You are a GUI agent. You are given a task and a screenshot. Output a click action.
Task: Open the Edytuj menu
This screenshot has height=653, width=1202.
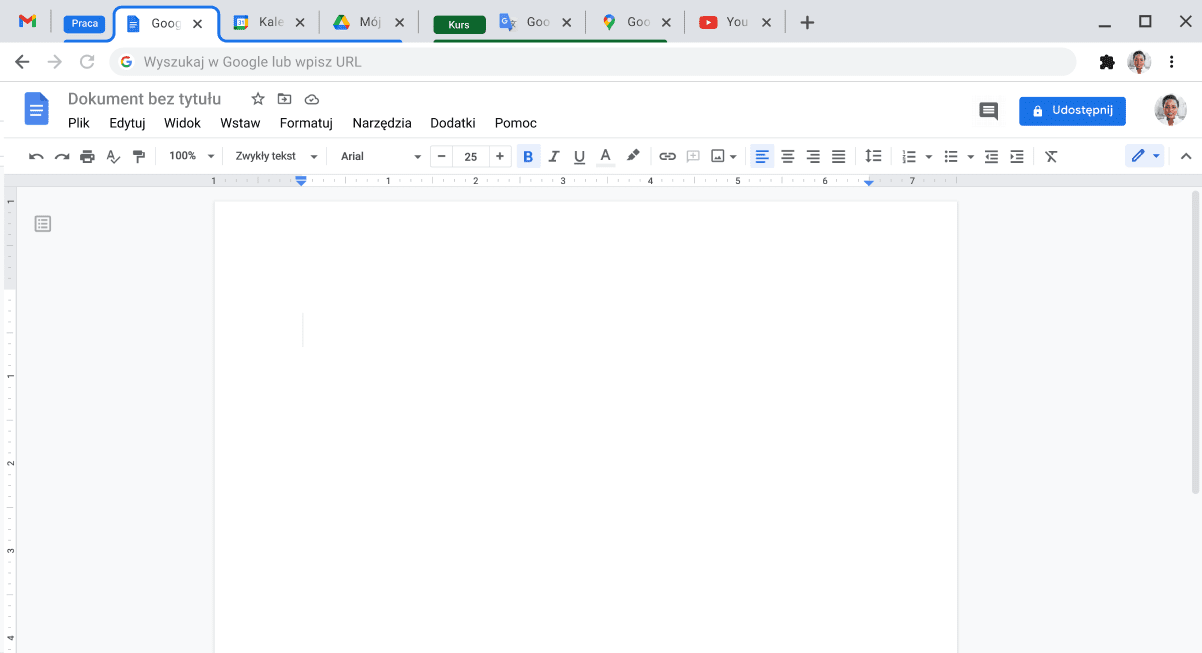[127, 123]
